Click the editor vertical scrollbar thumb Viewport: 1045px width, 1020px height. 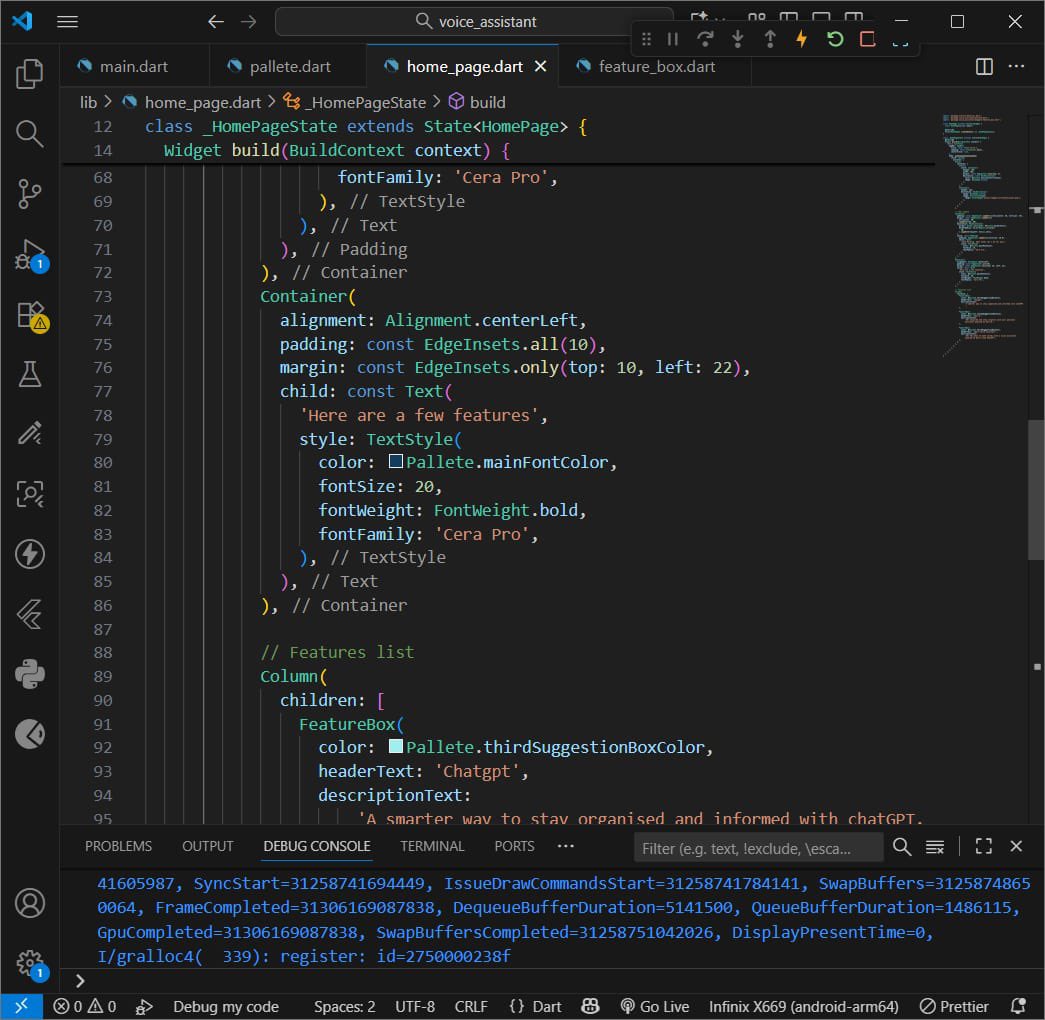[x=1036, y=490]
